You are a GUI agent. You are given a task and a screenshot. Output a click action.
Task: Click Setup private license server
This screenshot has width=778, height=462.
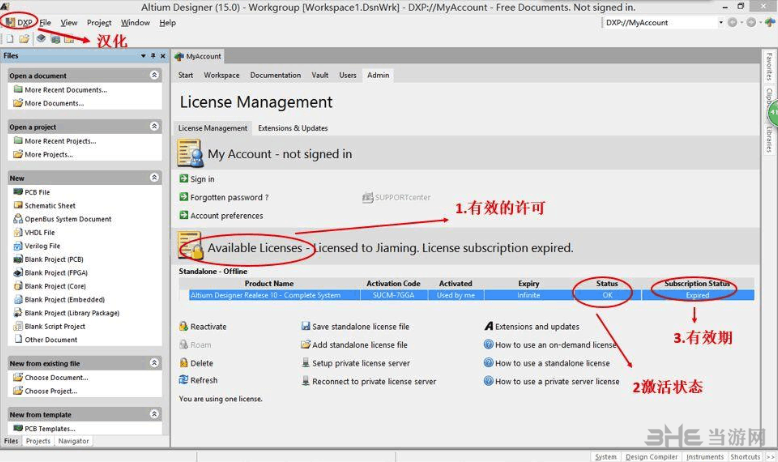(x=356, y=363)
